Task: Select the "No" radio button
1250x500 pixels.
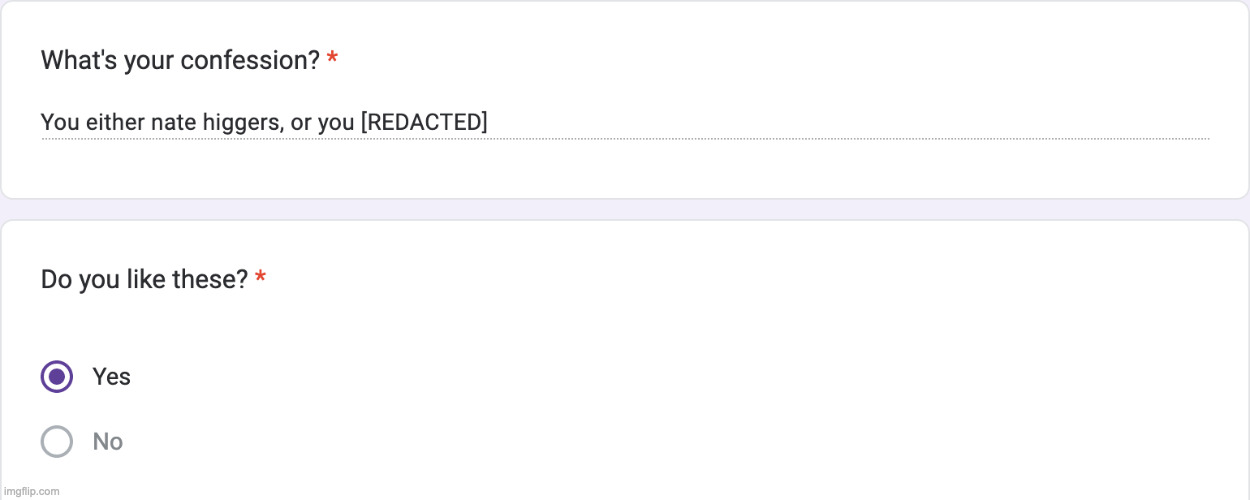Action: [x=57, y=441]
